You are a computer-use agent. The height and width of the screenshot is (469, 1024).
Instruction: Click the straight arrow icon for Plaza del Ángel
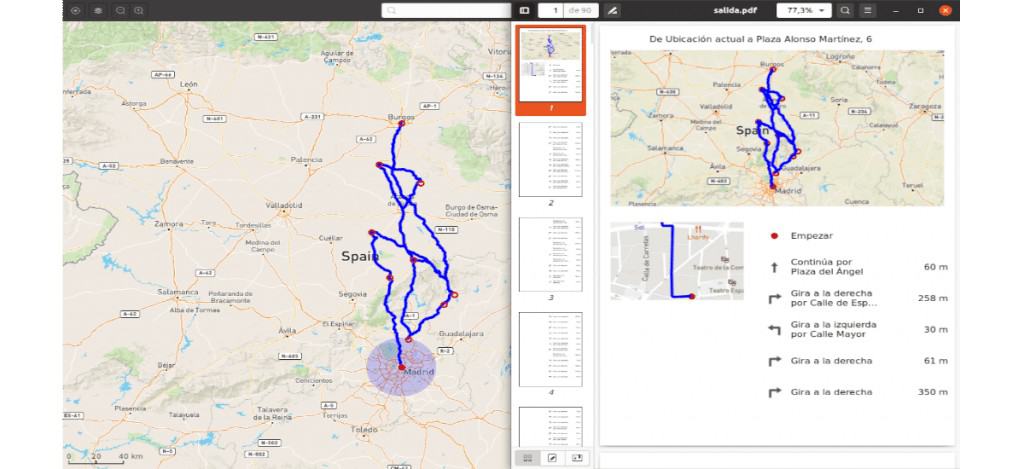pyautogui.click(x=775, y=267)
